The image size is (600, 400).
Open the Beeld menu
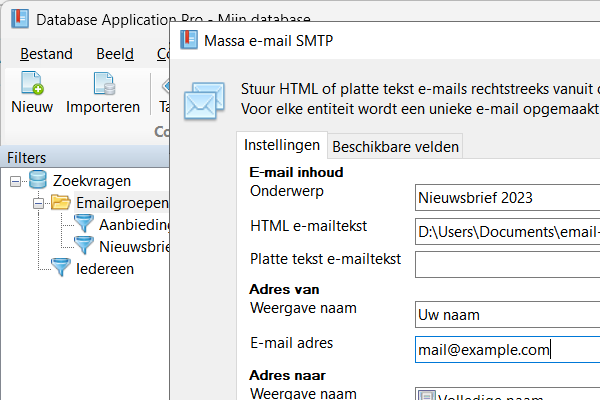pos(115,53)
